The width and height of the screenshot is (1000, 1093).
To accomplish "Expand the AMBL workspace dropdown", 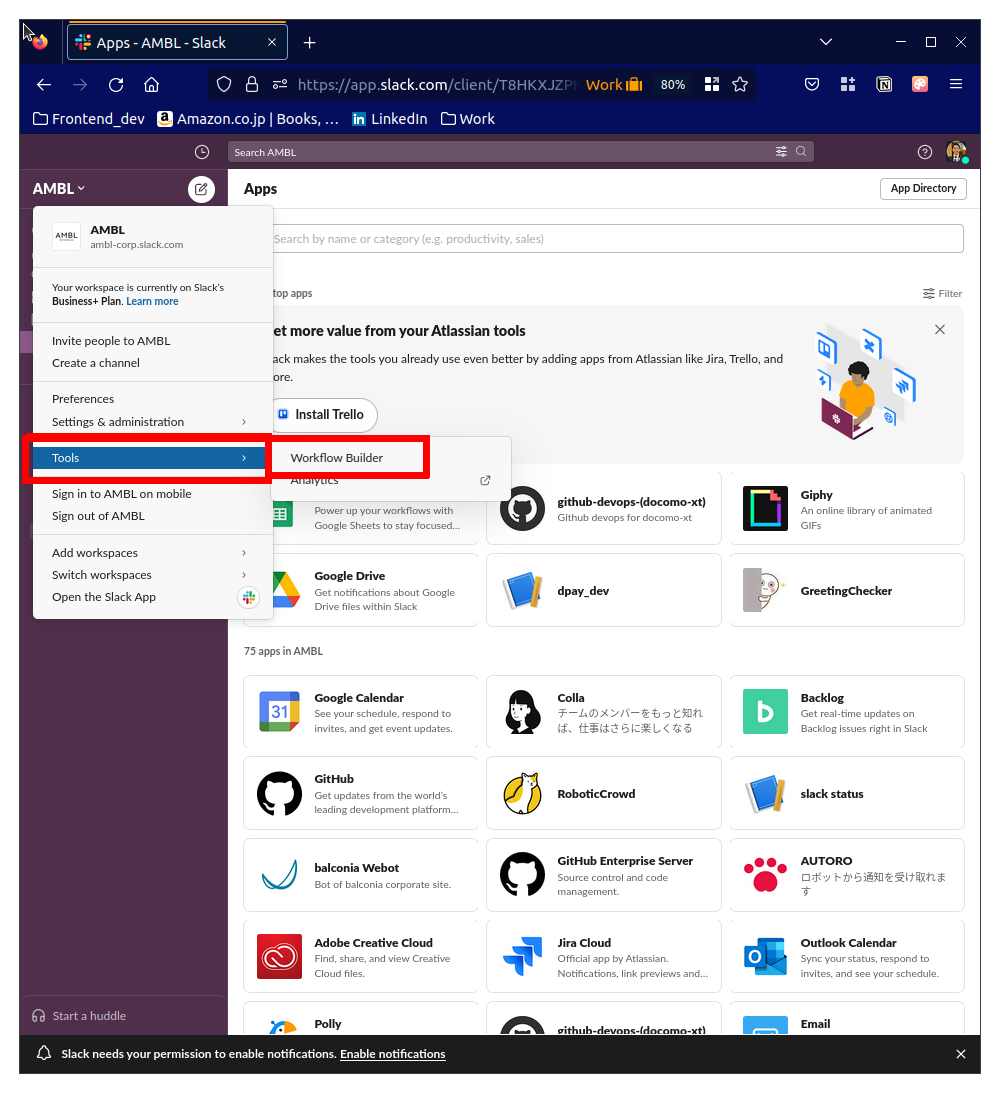I will (59, 189).
